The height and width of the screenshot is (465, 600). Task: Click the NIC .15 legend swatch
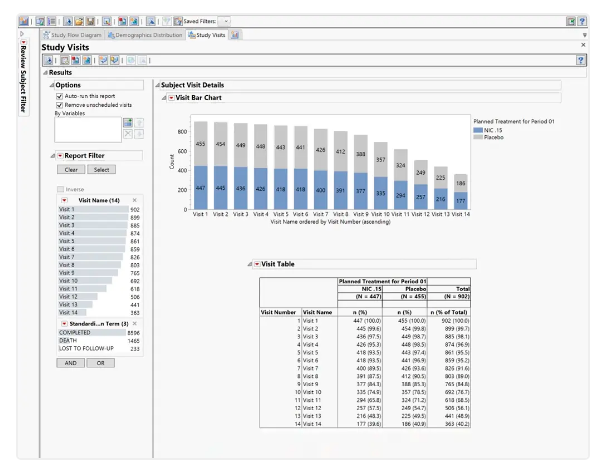478,130
